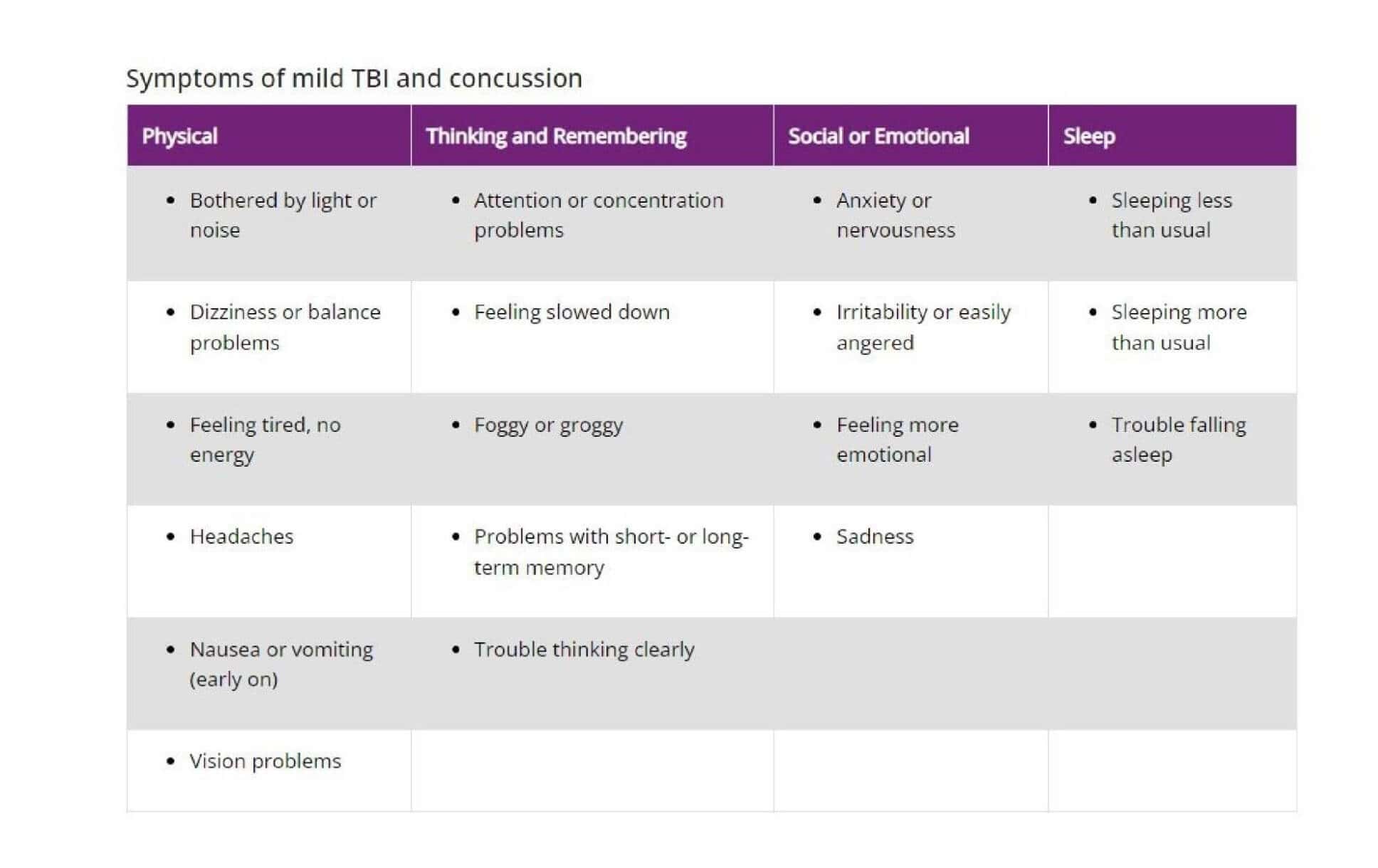Click the Social or Emotional header
This screenshot has height=868, width=1378.
pyautogui.click(x=910, y=135)
